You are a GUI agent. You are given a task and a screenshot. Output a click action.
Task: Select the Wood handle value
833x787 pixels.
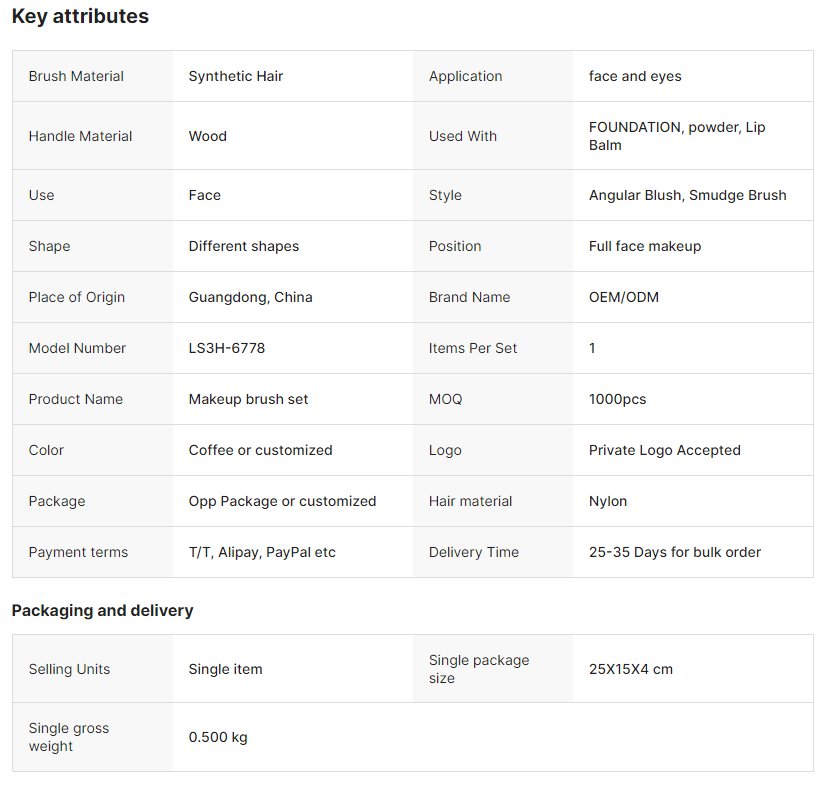[208, 136]
